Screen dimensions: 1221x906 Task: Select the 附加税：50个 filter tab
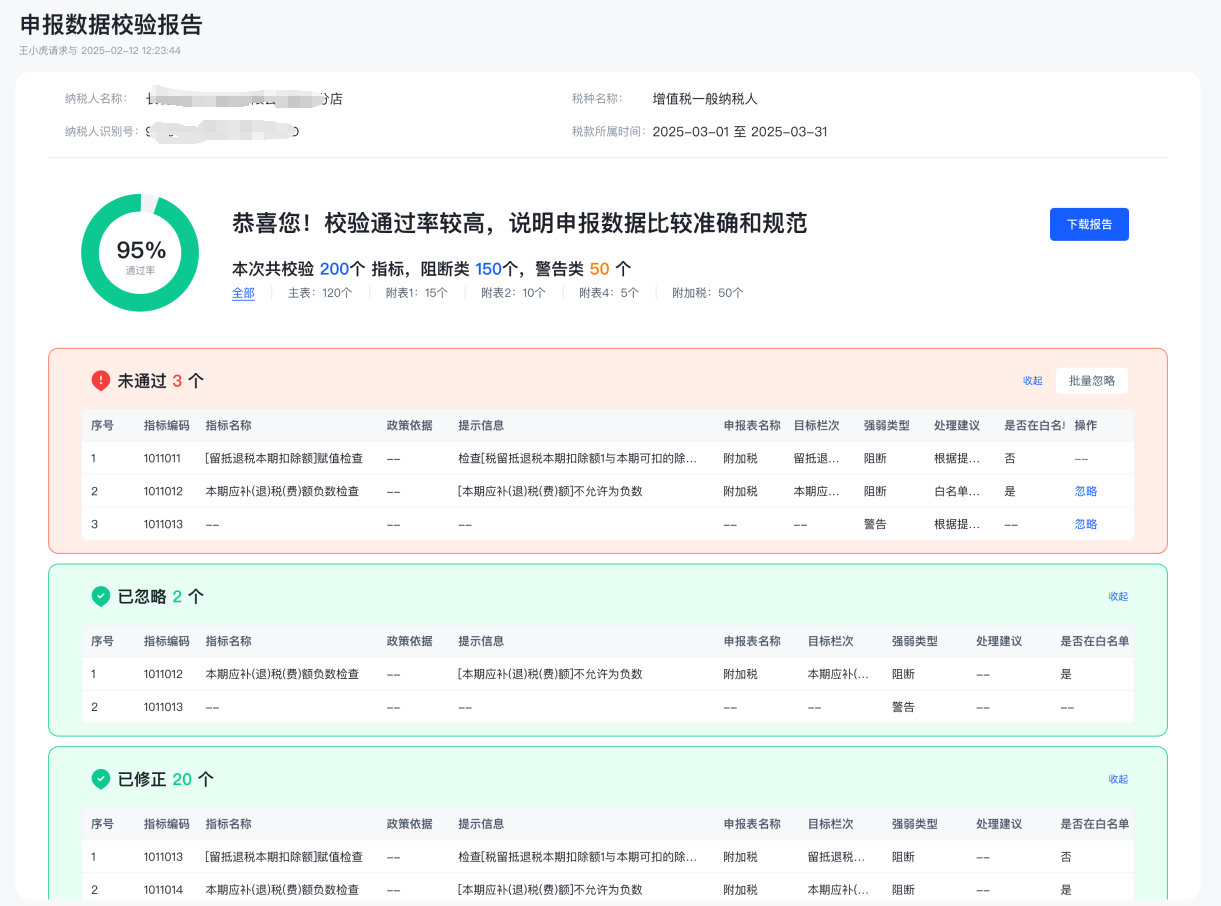coord(708,293)
